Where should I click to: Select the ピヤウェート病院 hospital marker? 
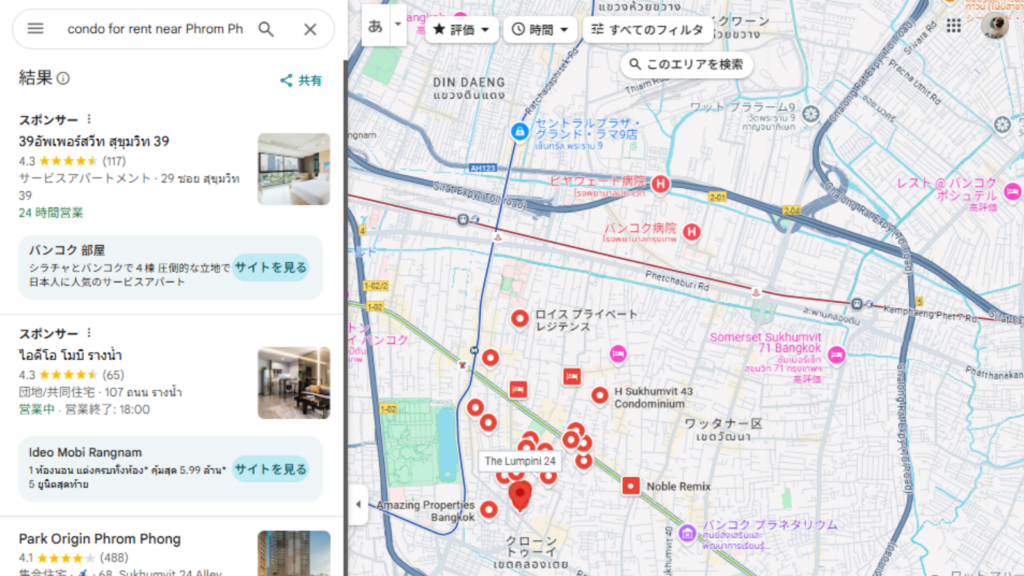(660, 184)
